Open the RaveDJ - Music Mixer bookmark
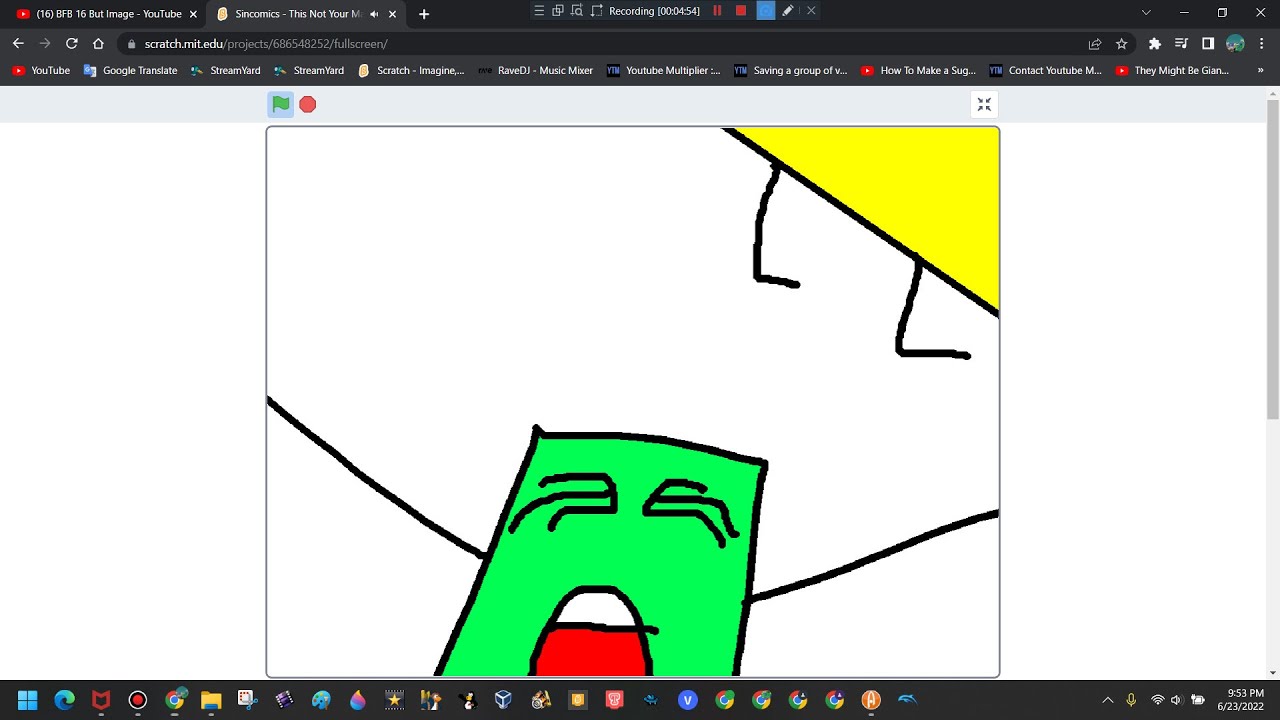 pos(535,71)
